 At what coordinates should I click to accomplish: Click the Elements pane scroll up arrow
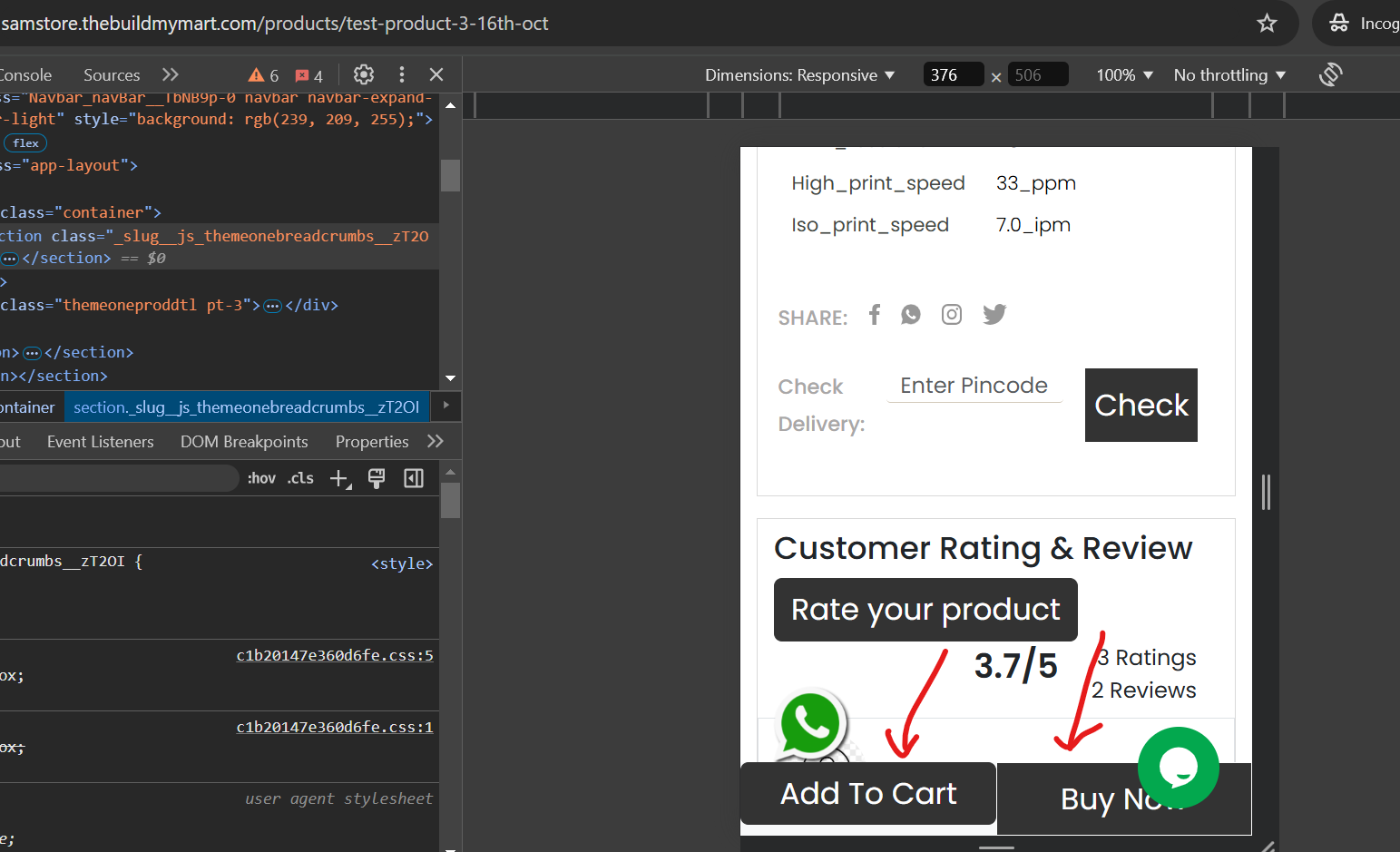pyautogui.click(x=450, y=106)
